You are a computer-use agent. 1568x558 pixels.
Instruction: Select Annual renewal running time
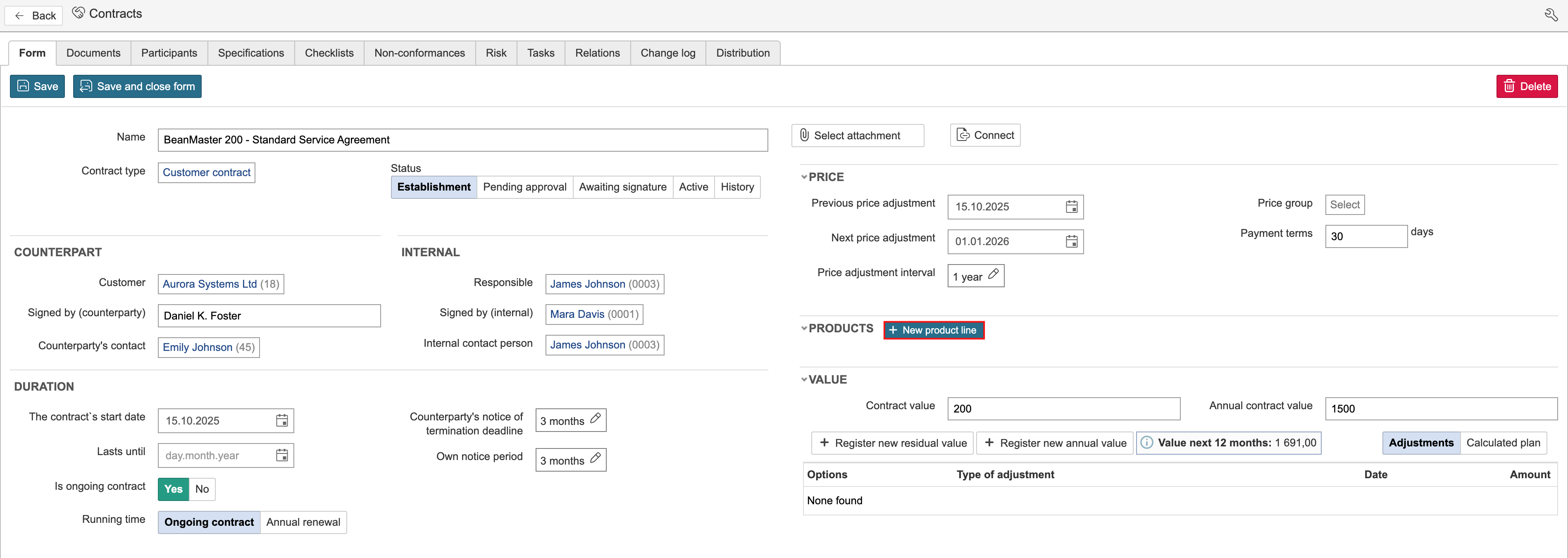(303, 522)
